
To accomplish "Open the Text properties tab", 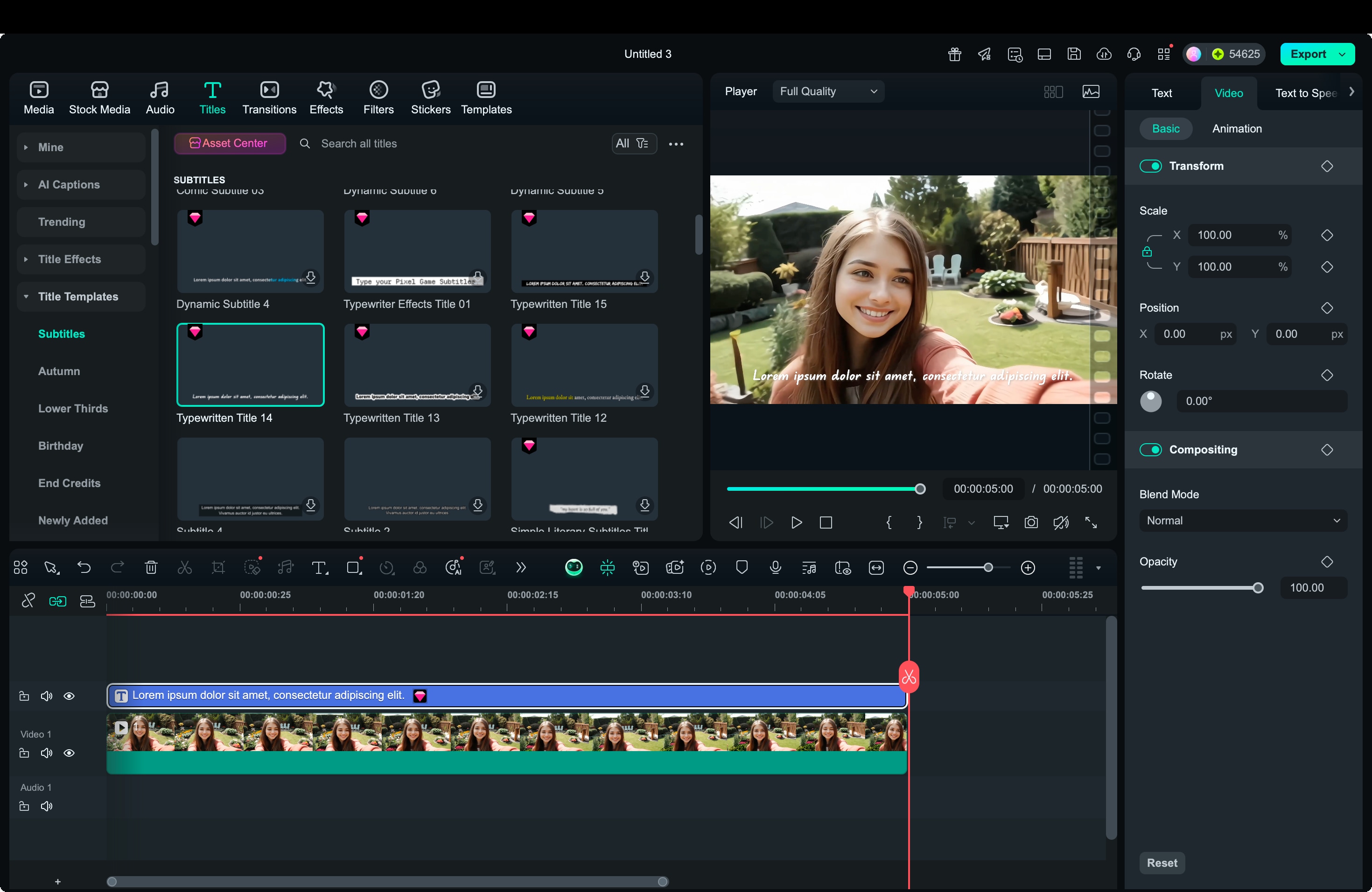I will [x=1161, y=93].
